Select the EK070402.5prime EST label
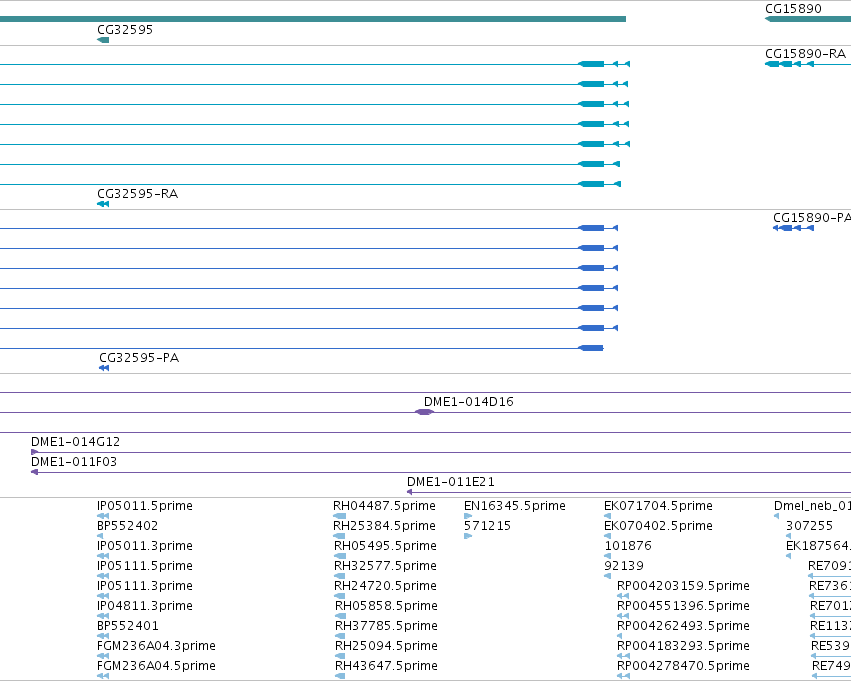Image resolution: width=851 pixels, height=681 pixels. coord(658,526)
